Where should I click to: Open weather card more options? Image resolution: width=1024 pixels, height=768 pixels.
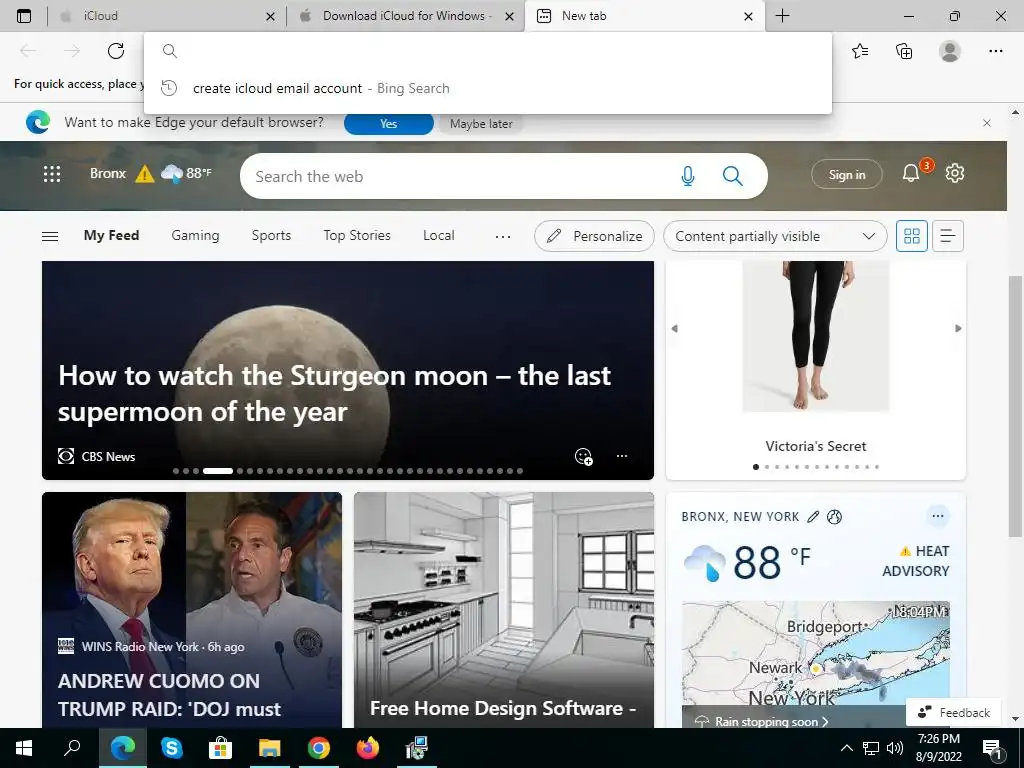(938, 516)
